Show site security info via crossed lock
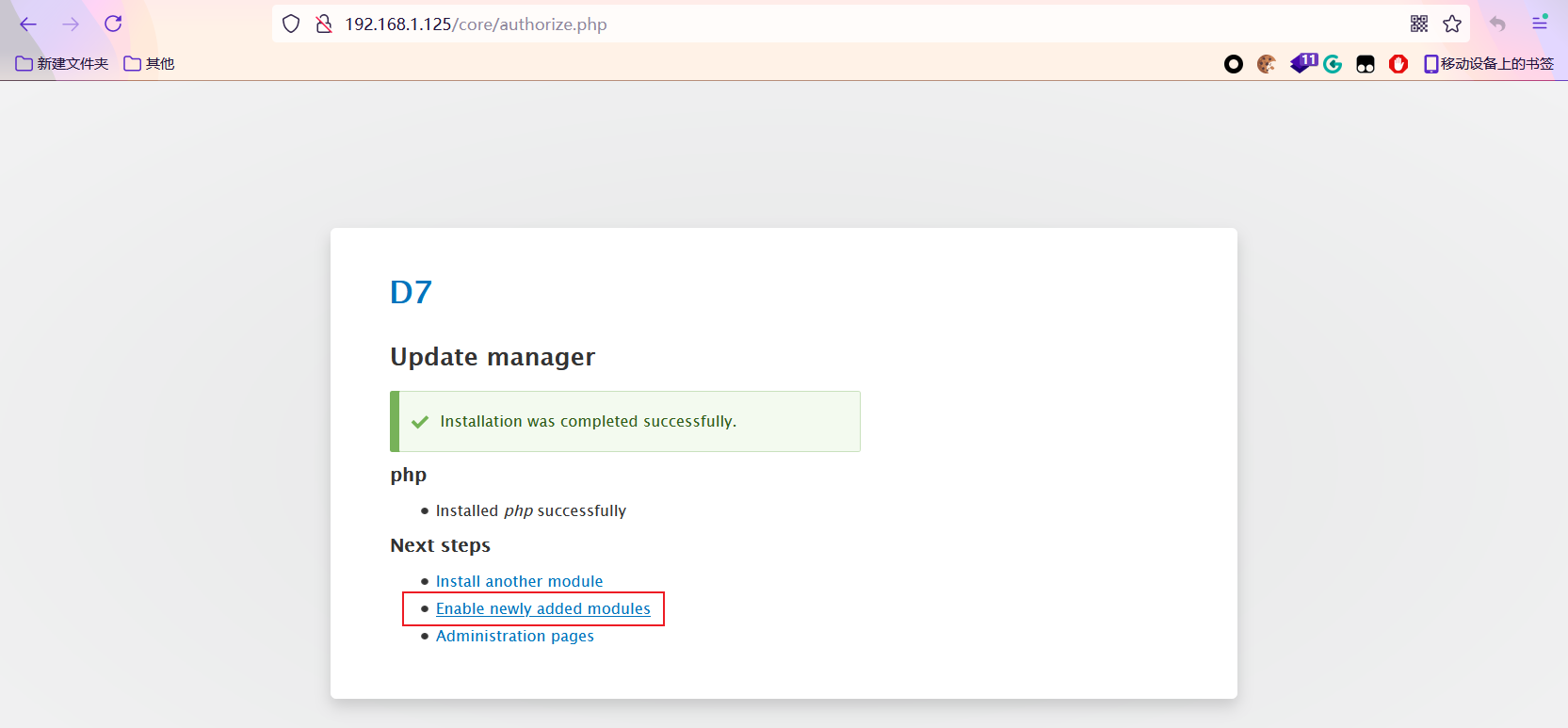Viewport: 1568px width, 728px height. 324,24
